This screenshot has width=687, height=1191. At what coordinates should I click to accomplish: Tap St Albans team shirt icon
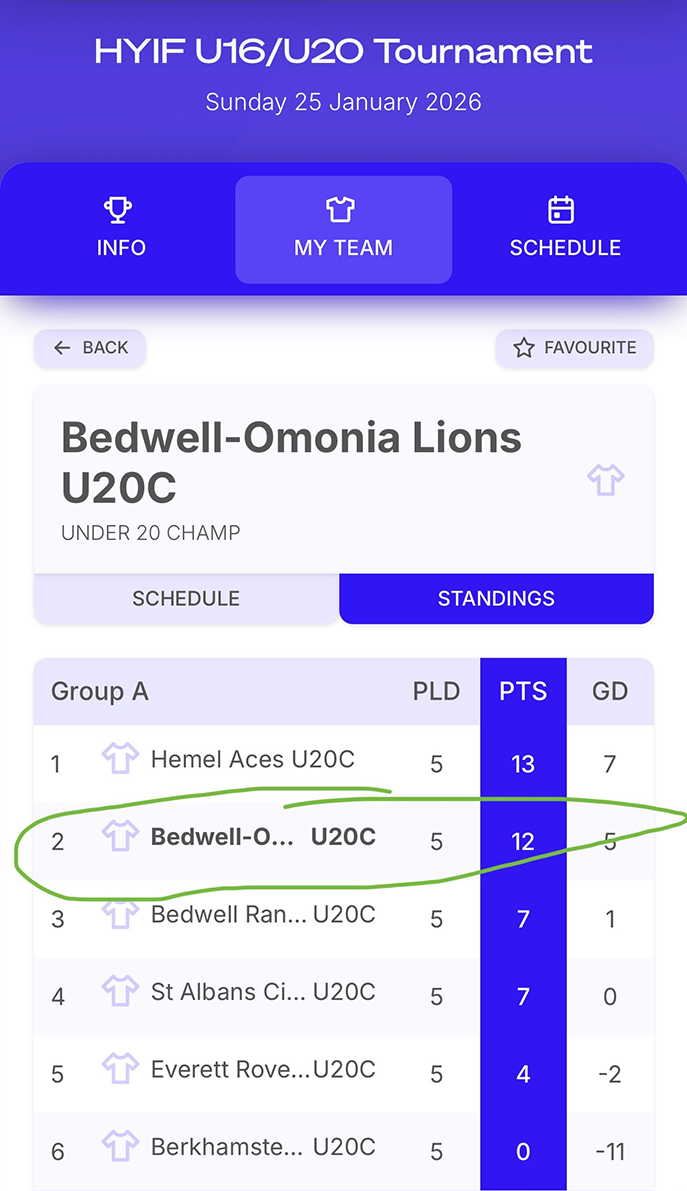(x=120, y=992)
